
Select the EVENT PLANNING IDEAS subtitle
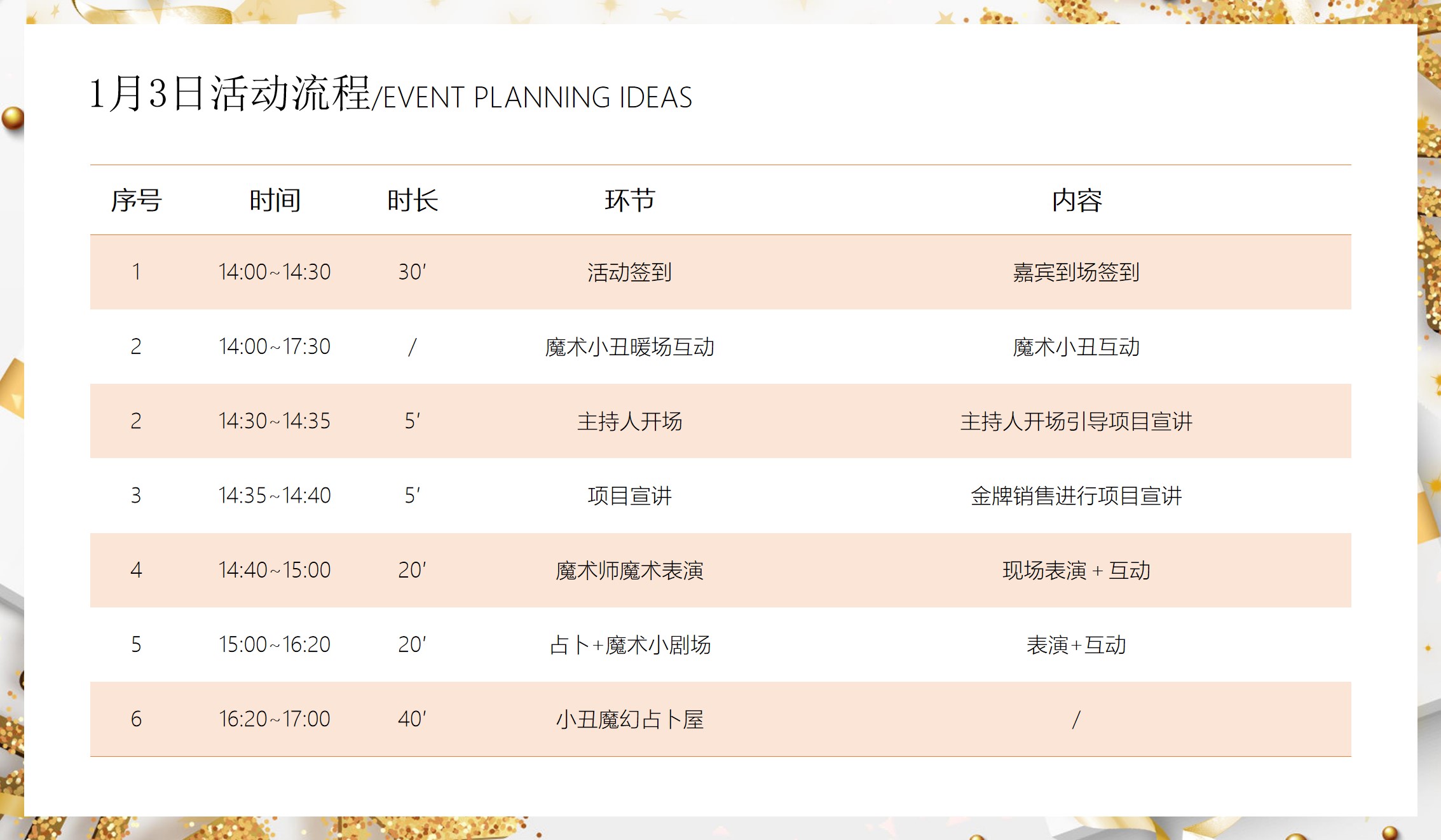[x=538, y=98]
